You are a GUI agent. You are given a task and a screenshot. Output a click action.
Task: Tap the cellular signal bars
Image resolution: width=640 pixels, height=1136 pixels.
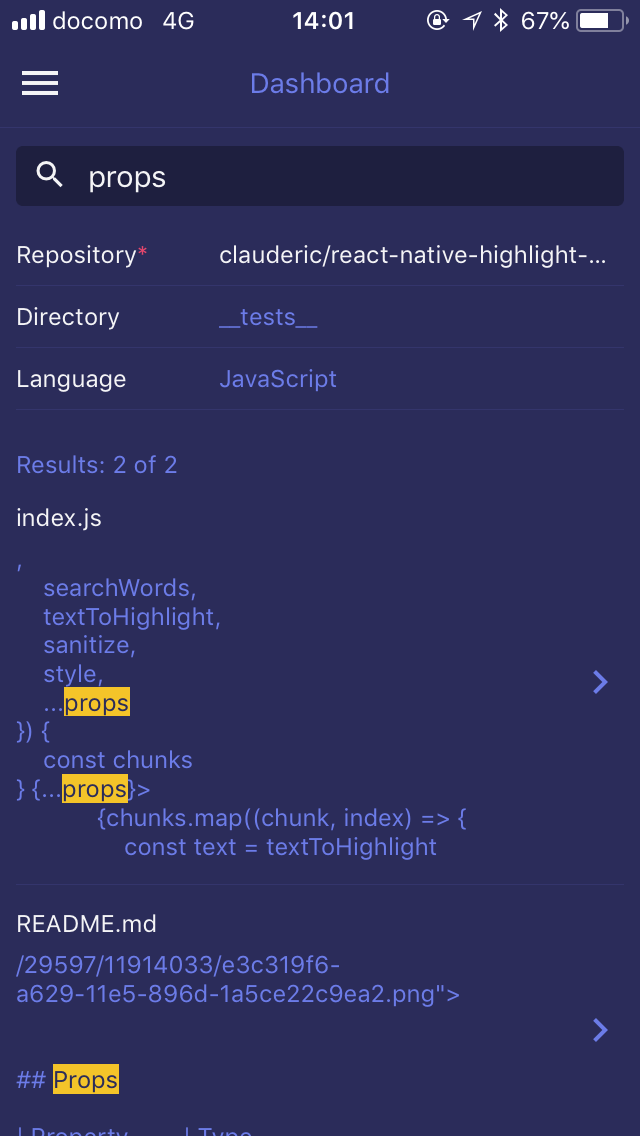coord(28,20)
